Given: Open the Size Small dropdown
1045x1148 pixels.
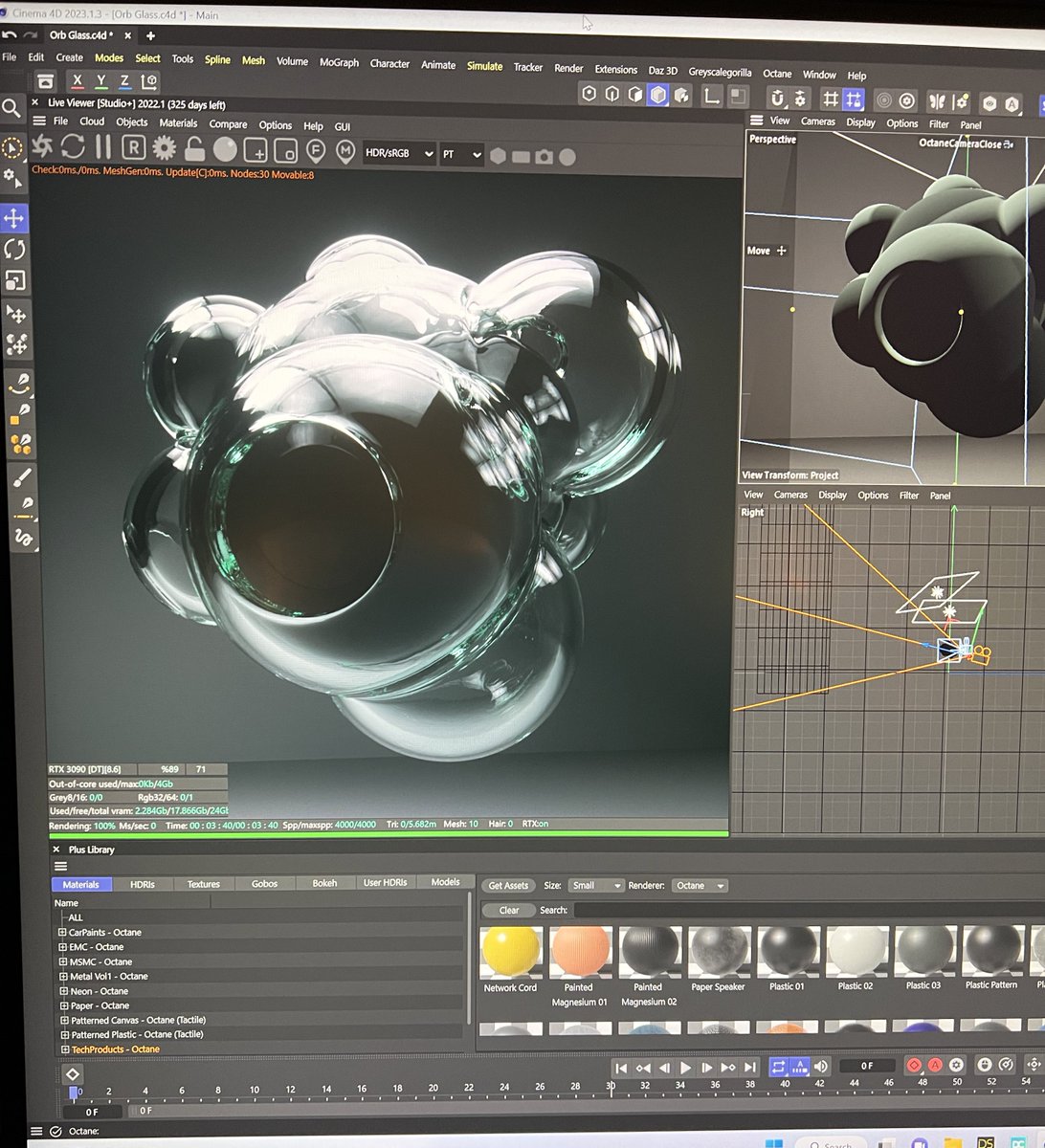Looking at the screenshot, I should coord(595,886).
